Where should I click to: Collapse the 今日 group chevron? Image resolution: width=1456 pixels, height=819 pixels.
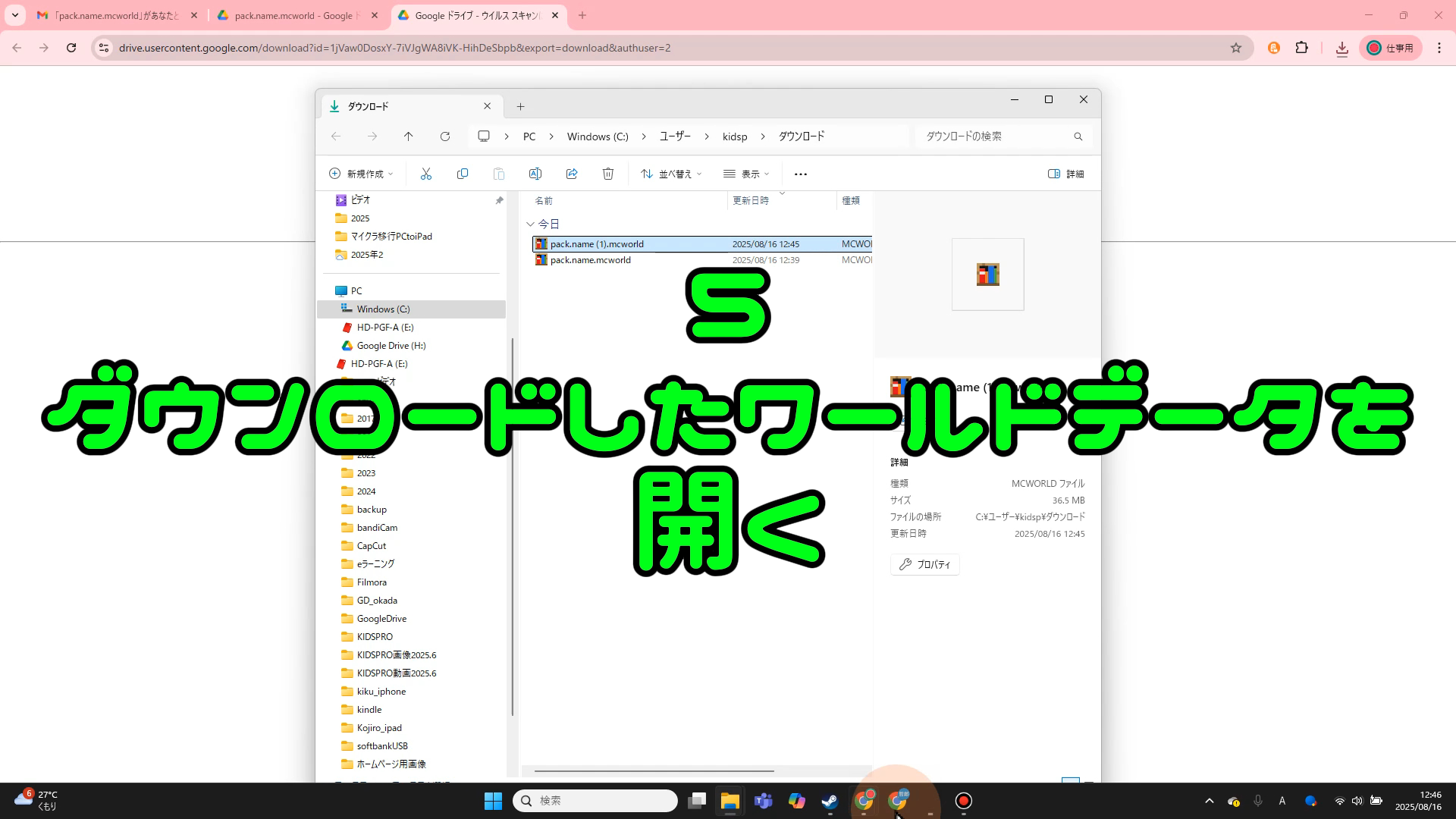pos(530,224)
